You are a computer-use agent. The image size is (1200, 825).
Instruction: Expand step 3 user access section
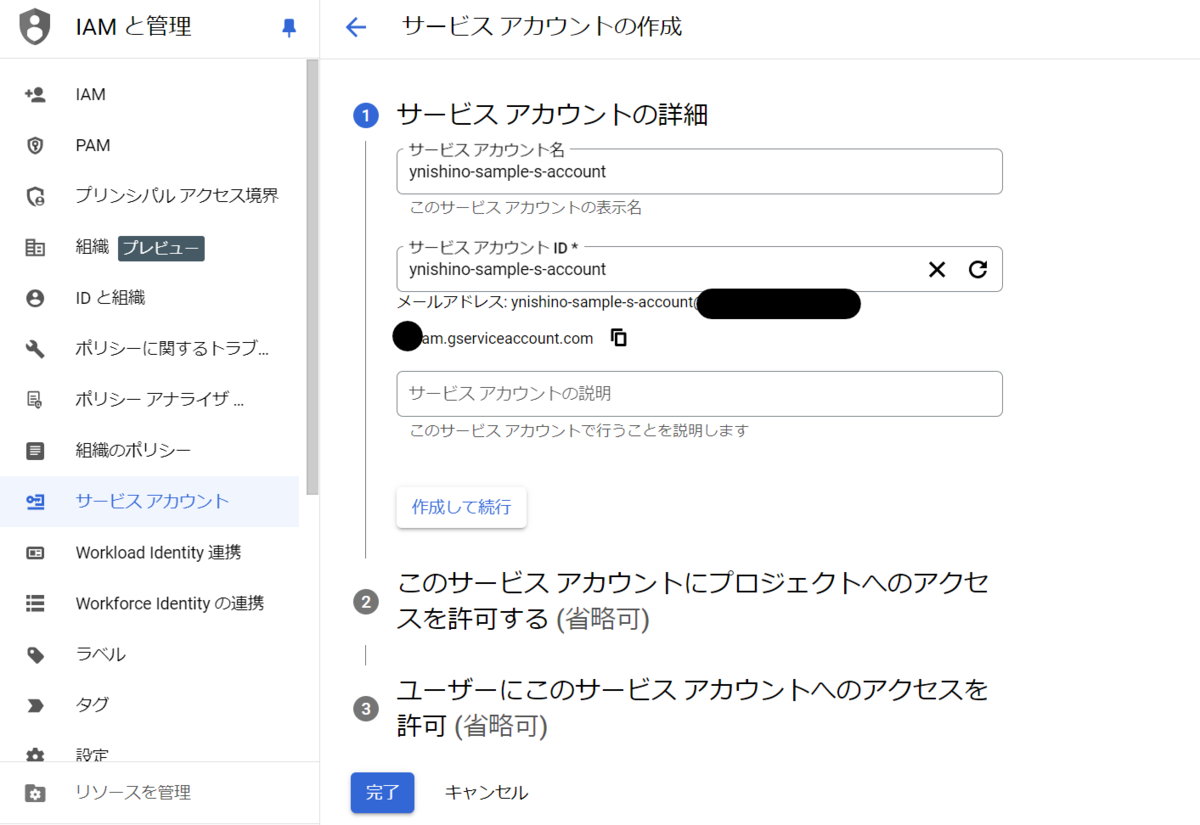(x=692, y=708)
